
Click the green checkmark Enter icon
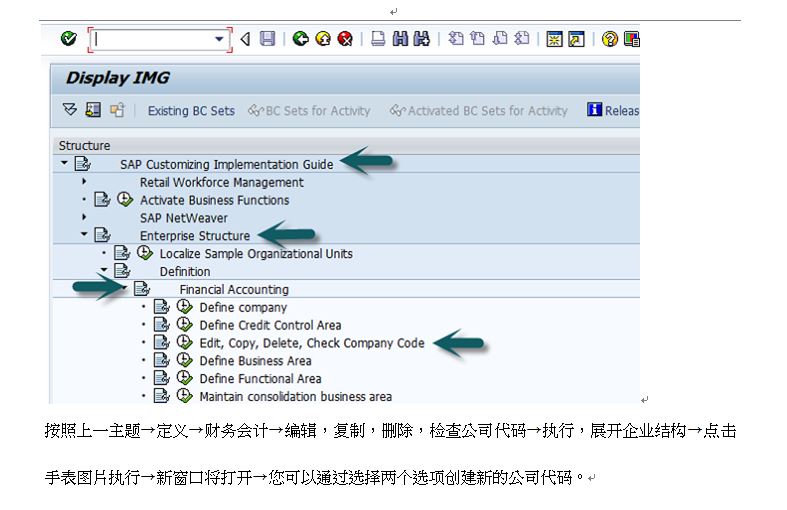click(x=69, y=38)
